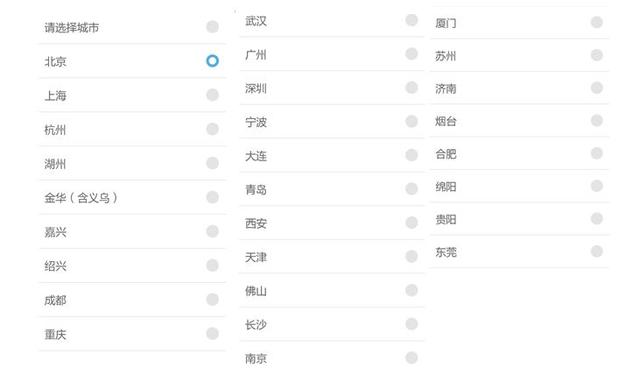Select the 合肥 radio button
This screenshot has width=640, height=375.
(597, 153)
